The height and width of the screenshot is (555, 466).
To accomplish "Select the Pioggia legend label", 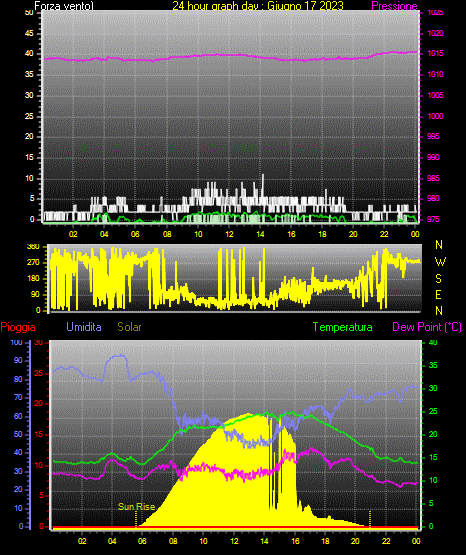I will (18, 327).
